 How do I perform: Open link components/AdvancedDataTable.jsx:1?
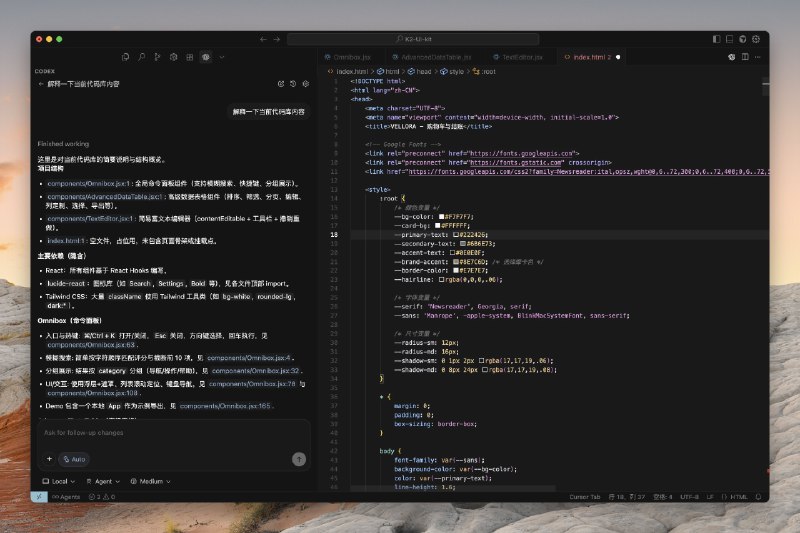tap(105, 197)
